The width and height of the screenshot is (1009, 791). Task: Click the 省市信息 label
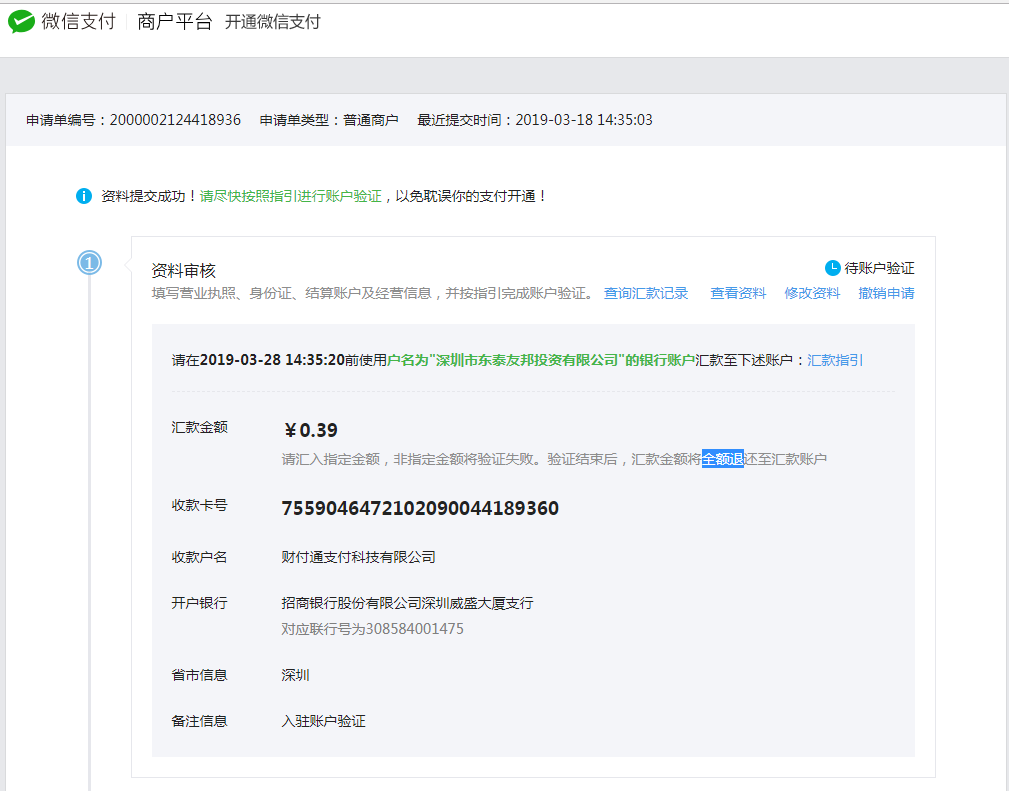click(x=199, y=675)
